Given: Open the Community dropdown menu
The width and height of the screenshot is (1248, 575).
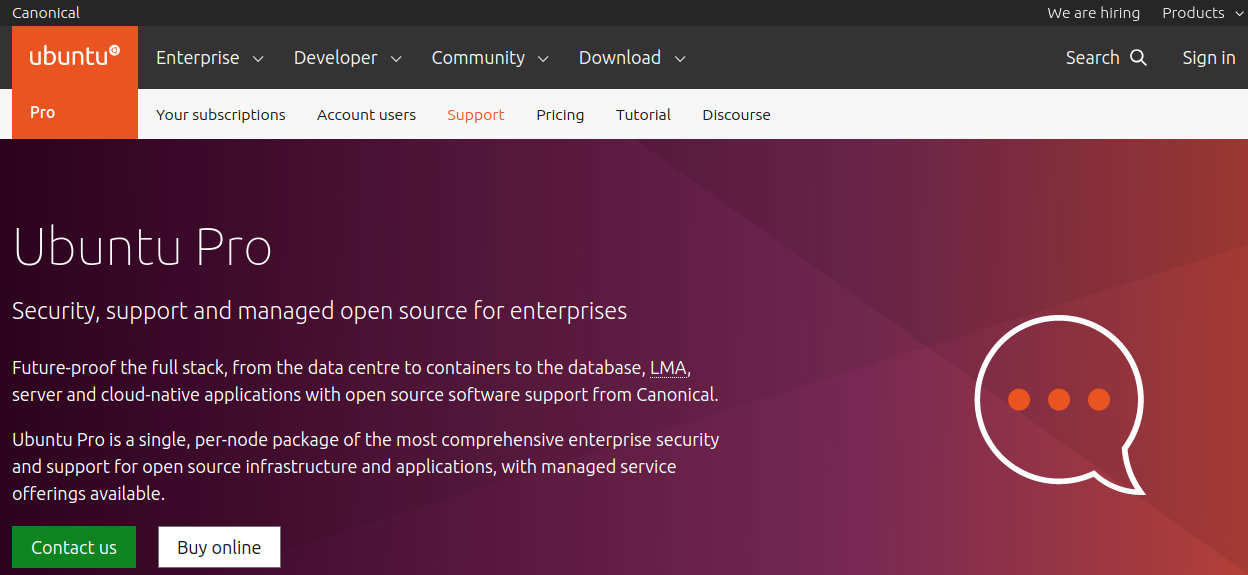Looking at the screenshot, I should (x=490, y=58).
